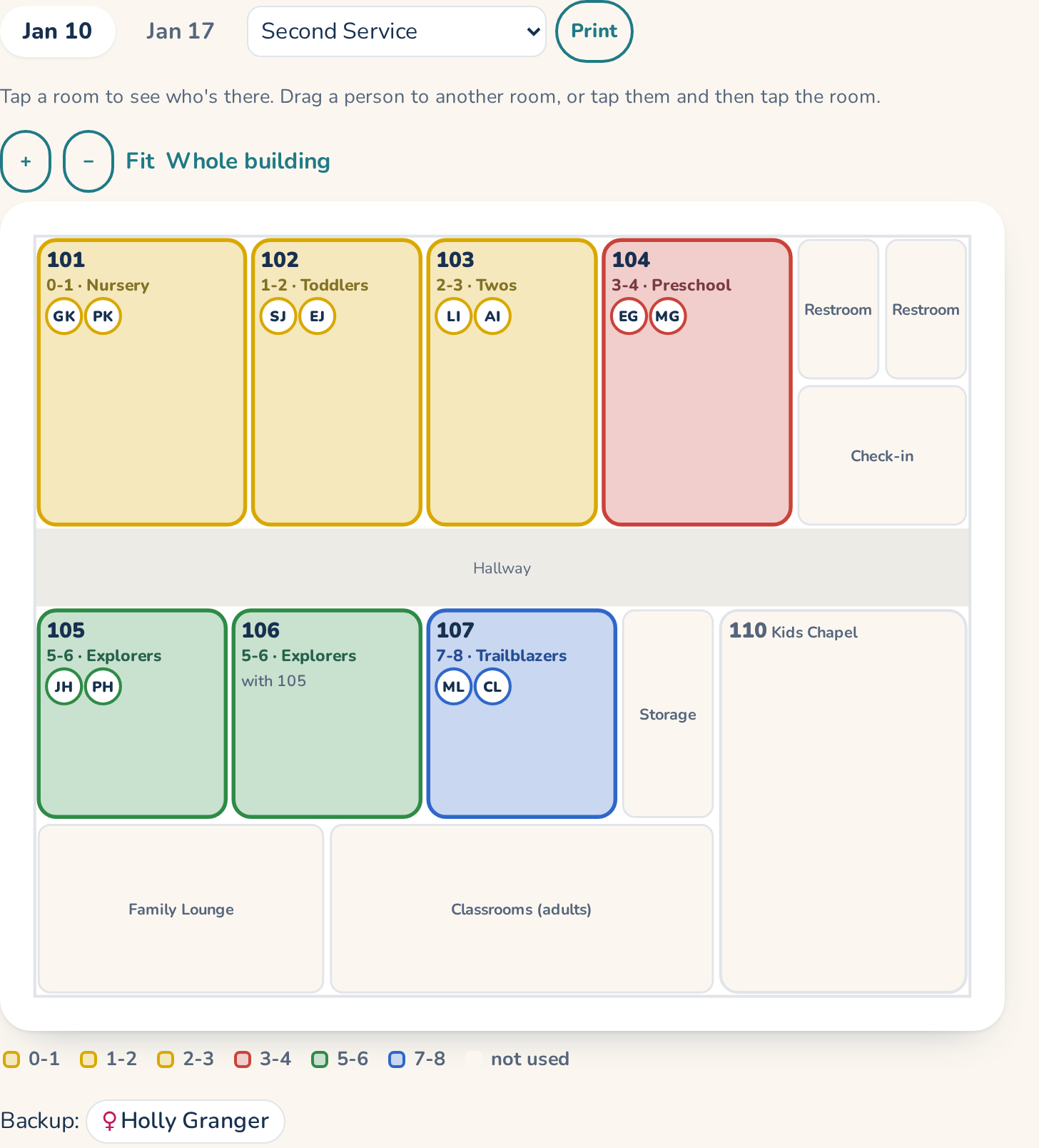Print the room schedule
This screenshot has width=1039, height=1148.
[594, 31]
